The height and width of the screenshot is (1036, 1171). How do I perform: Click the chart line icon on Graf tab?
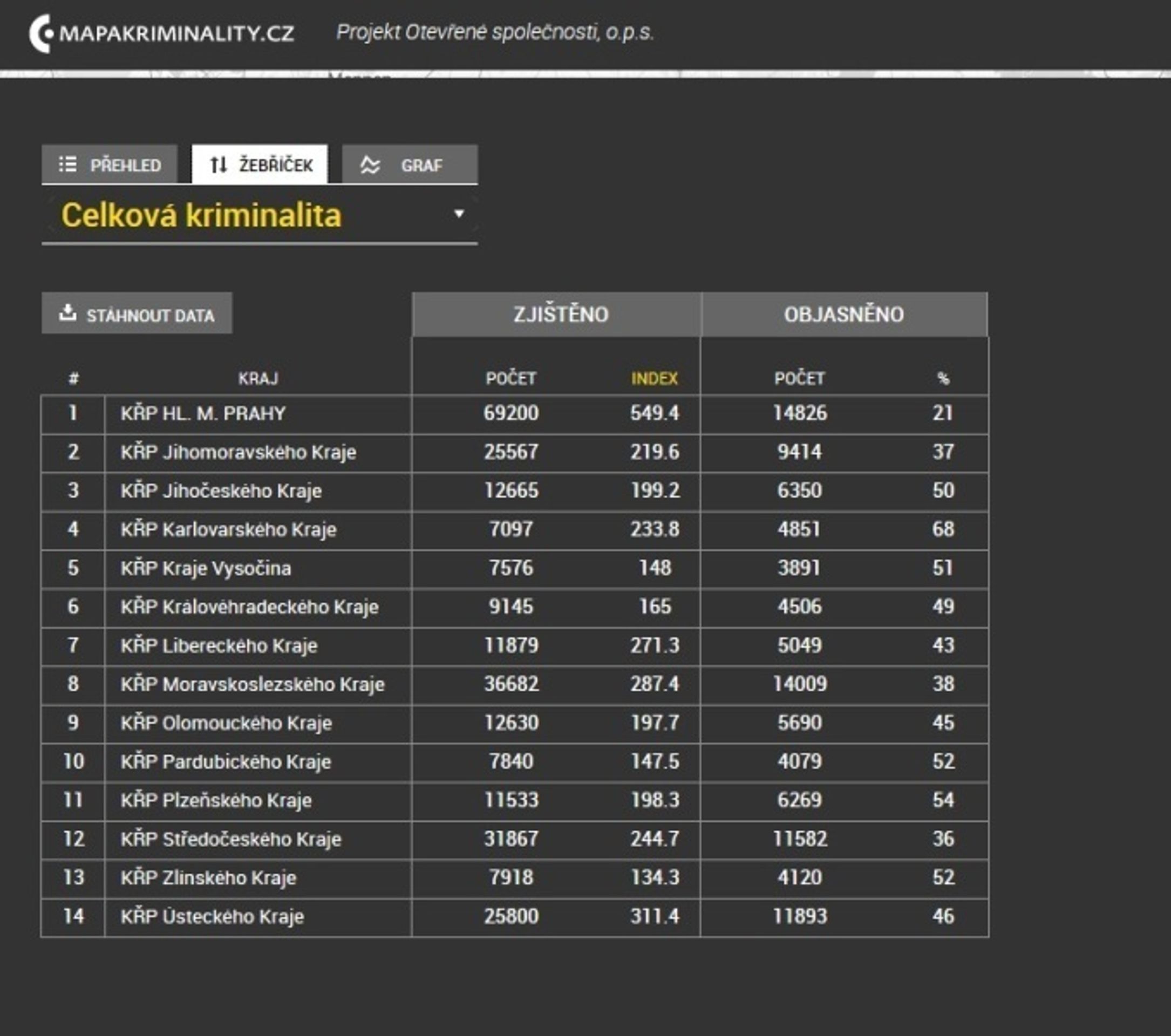point(370,165)
